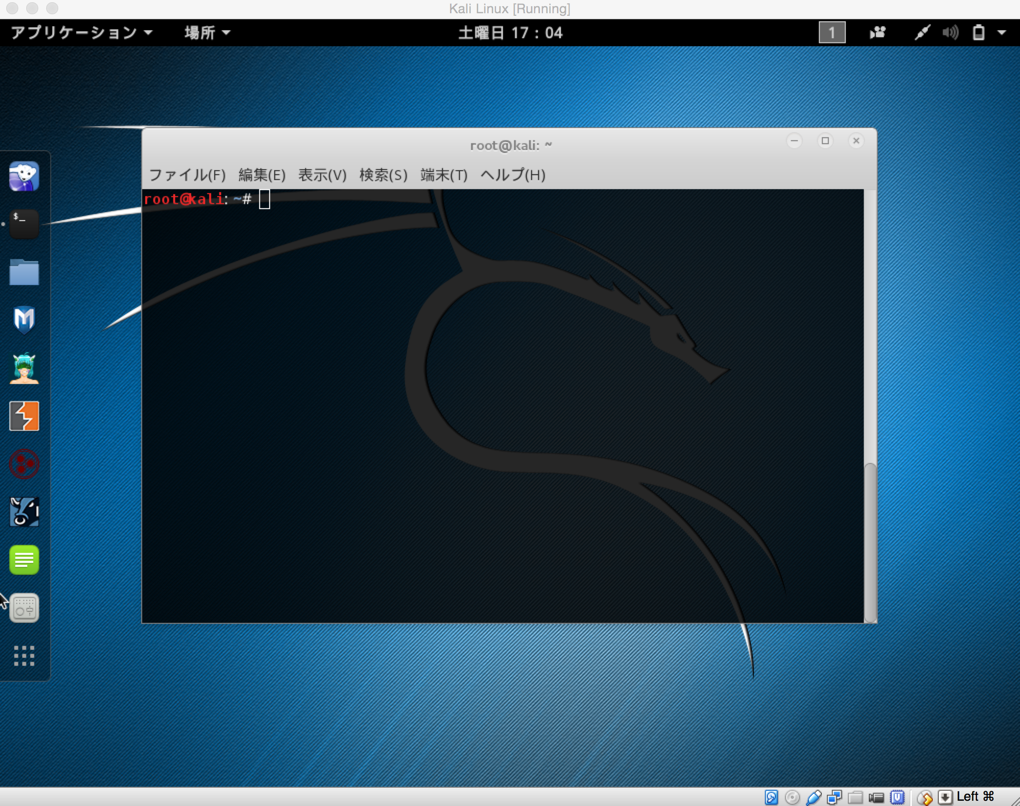Screen dimensions: 1020x806
Task: Click VirtualBox video capture icon
Action: click(x=876, y=798)
